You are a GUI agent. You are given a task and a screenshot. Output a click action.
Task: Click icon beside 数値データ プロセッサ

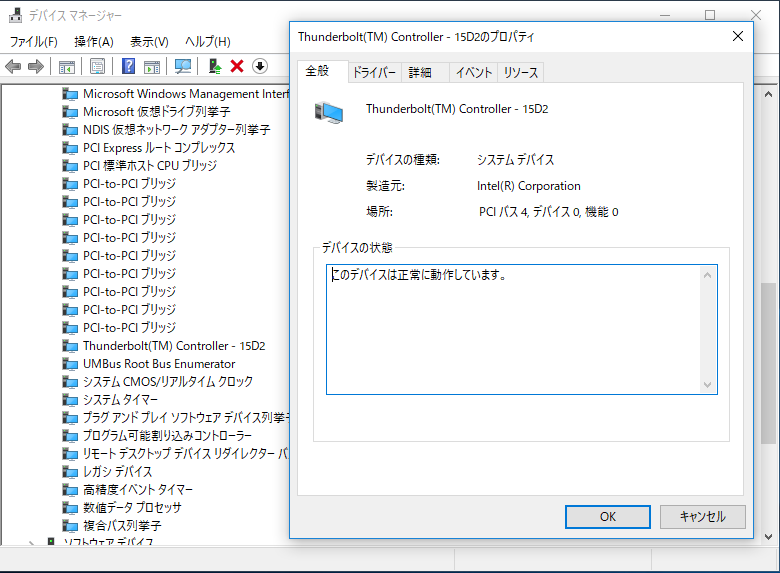70,508
